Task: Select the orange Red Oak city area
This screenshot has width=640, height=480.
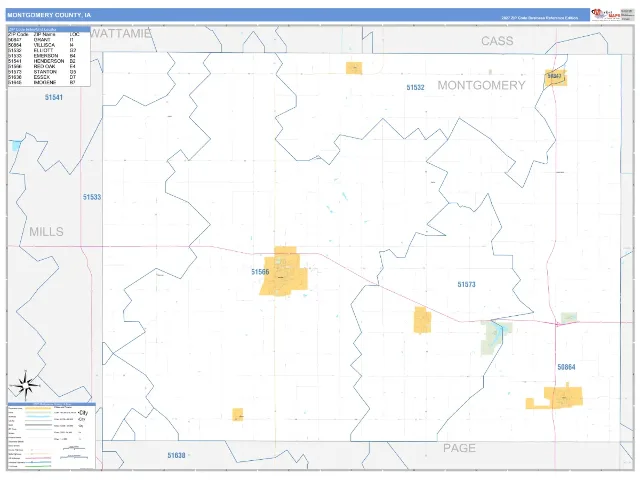Action: (x=284, y=271)
